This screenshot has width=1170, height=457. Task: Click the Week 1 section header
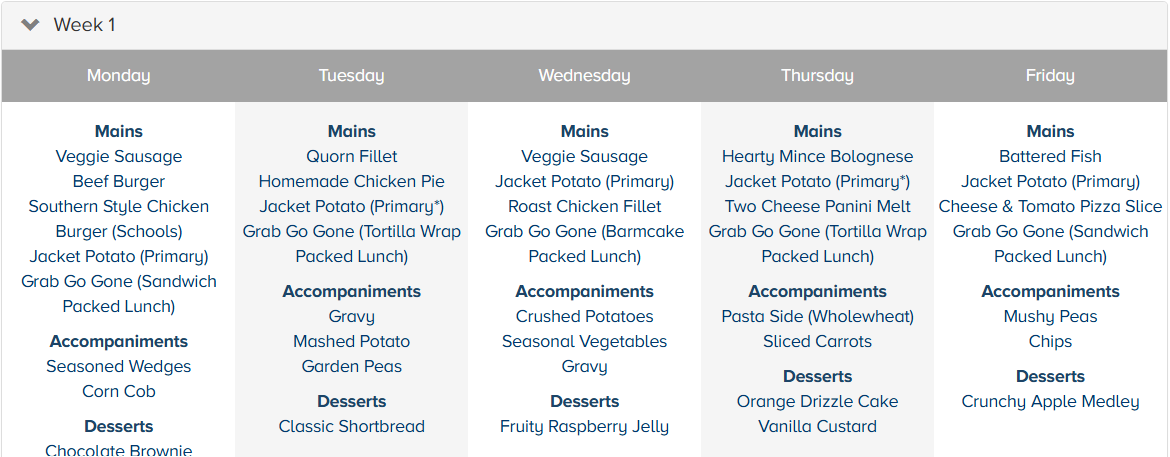(85, 25)
